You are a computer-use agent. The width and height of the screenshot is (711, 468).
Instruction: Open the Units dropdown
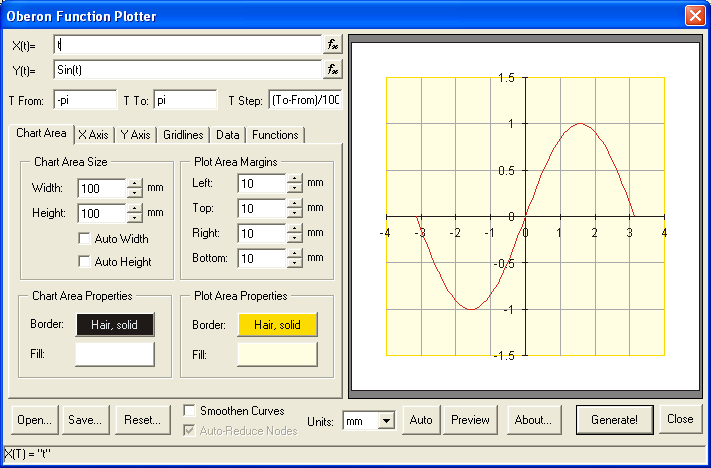[386, 421]
